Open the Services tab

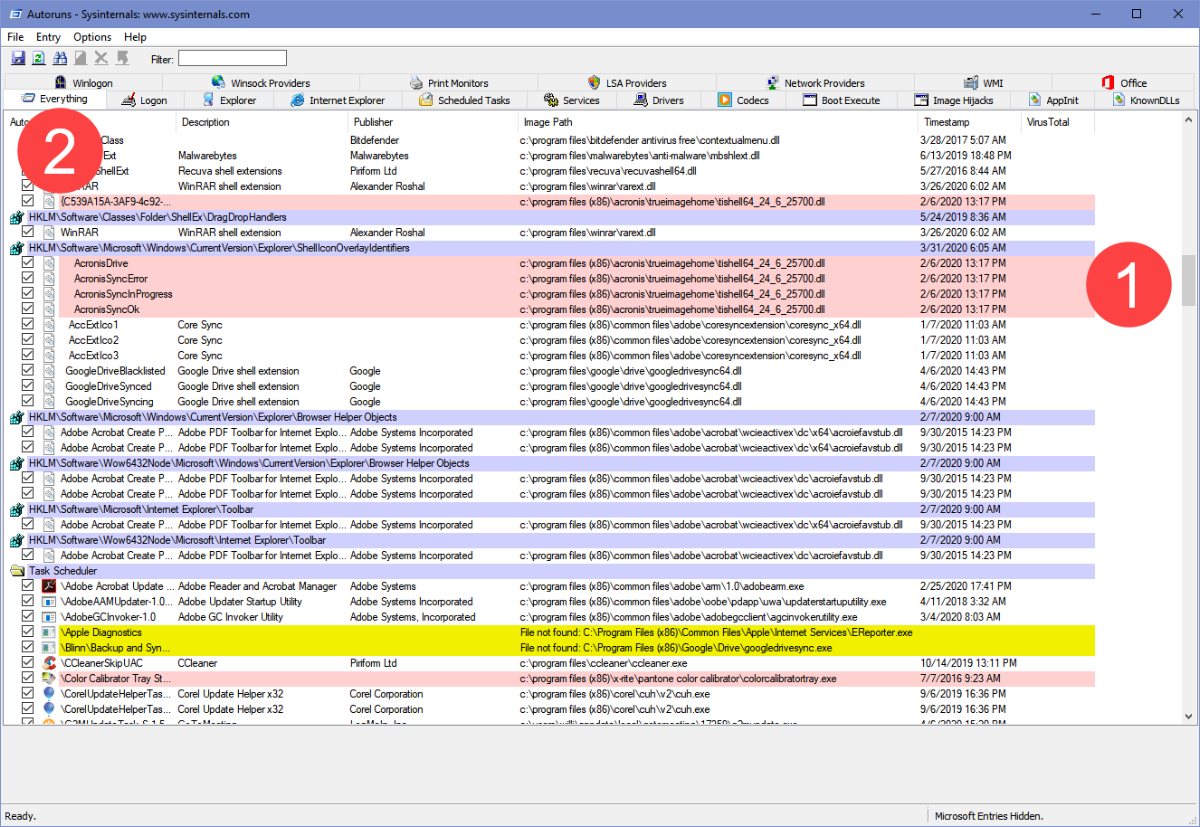(x=571, y=100)
